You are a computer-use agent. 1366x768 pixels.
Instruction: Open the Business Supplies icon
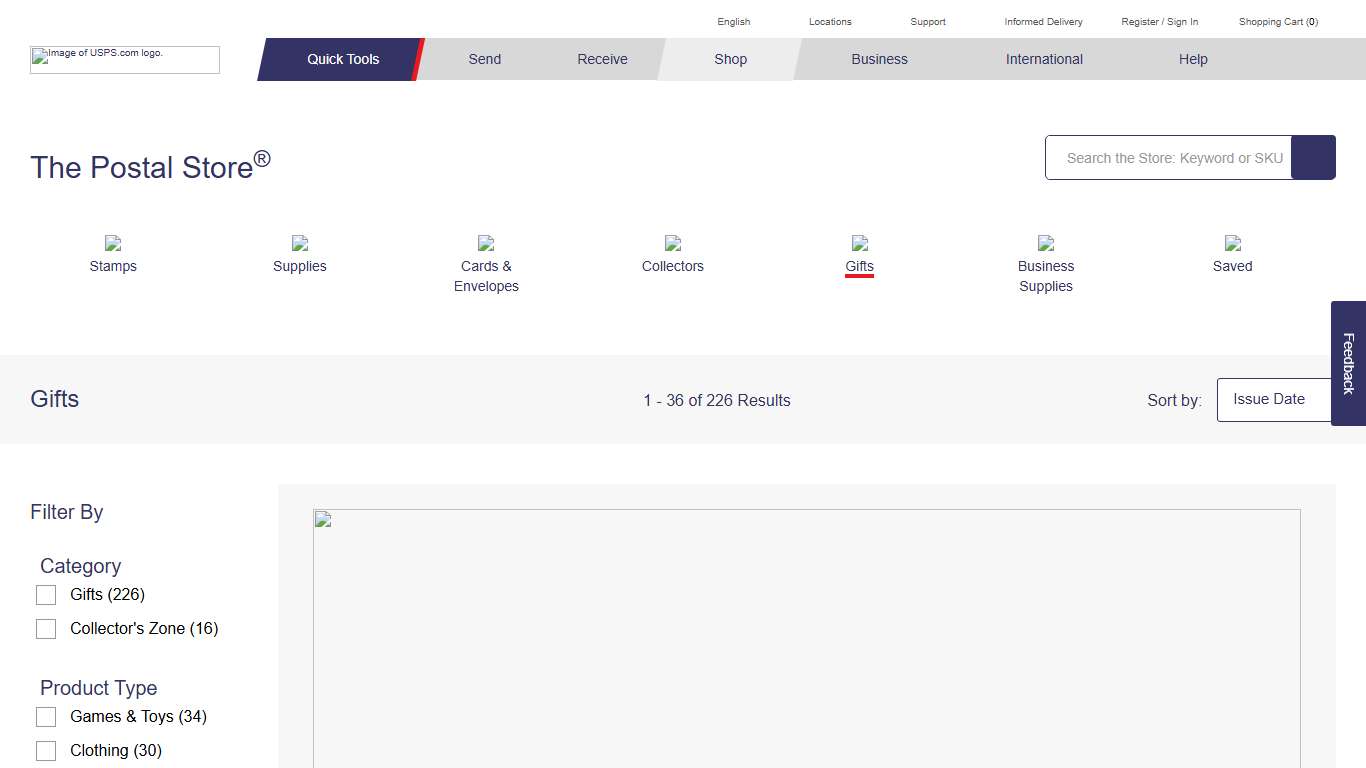point(1046,243)
